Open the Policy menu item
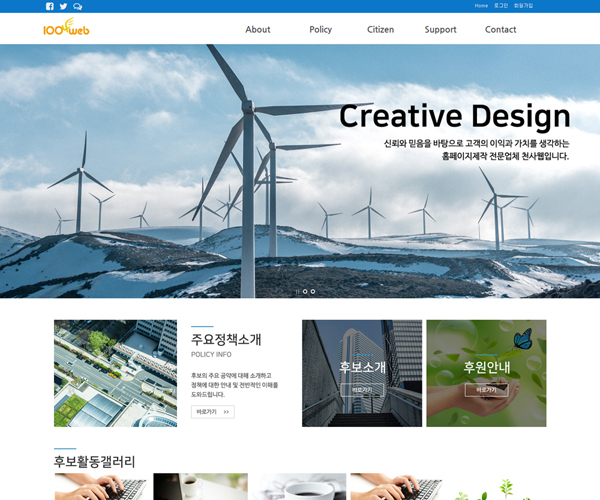 [x=320, y=30]
